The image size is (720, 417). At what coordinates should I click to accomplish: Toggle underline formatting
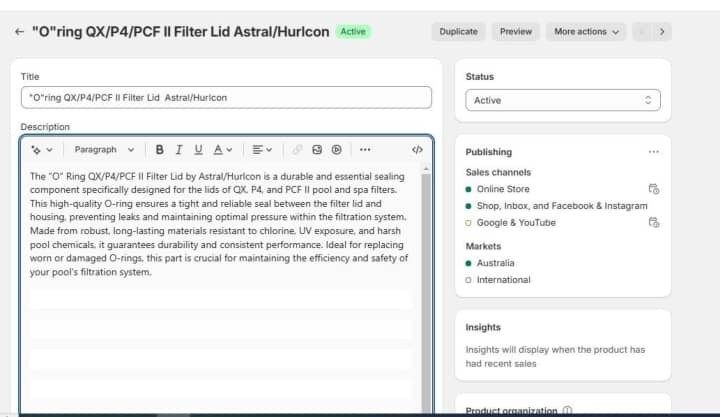coord(198,150)
